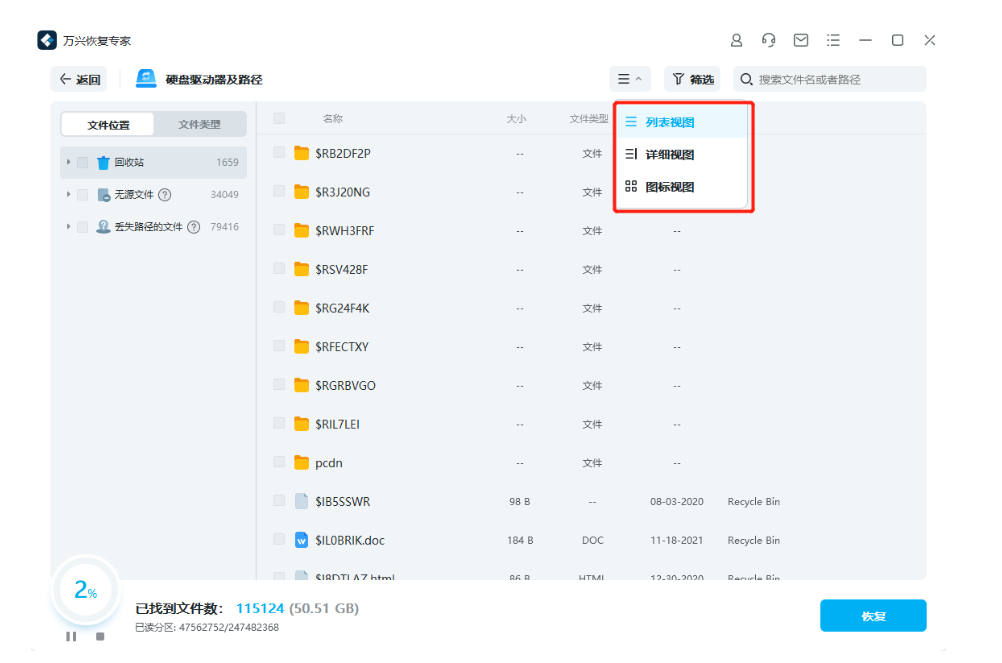The image size is (1002, 663).
Task: Click the headset support icon
Action: [768, 40]
